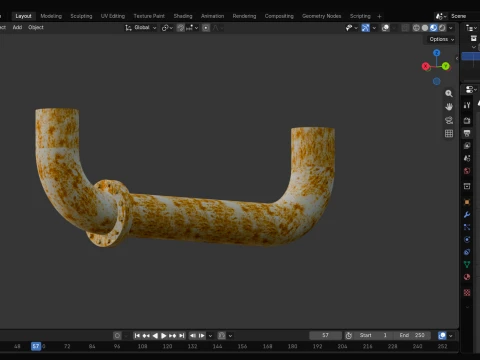This screenshot has width=480, height=360.
Task: Click the use preview range clock icon
Action: 349,335
